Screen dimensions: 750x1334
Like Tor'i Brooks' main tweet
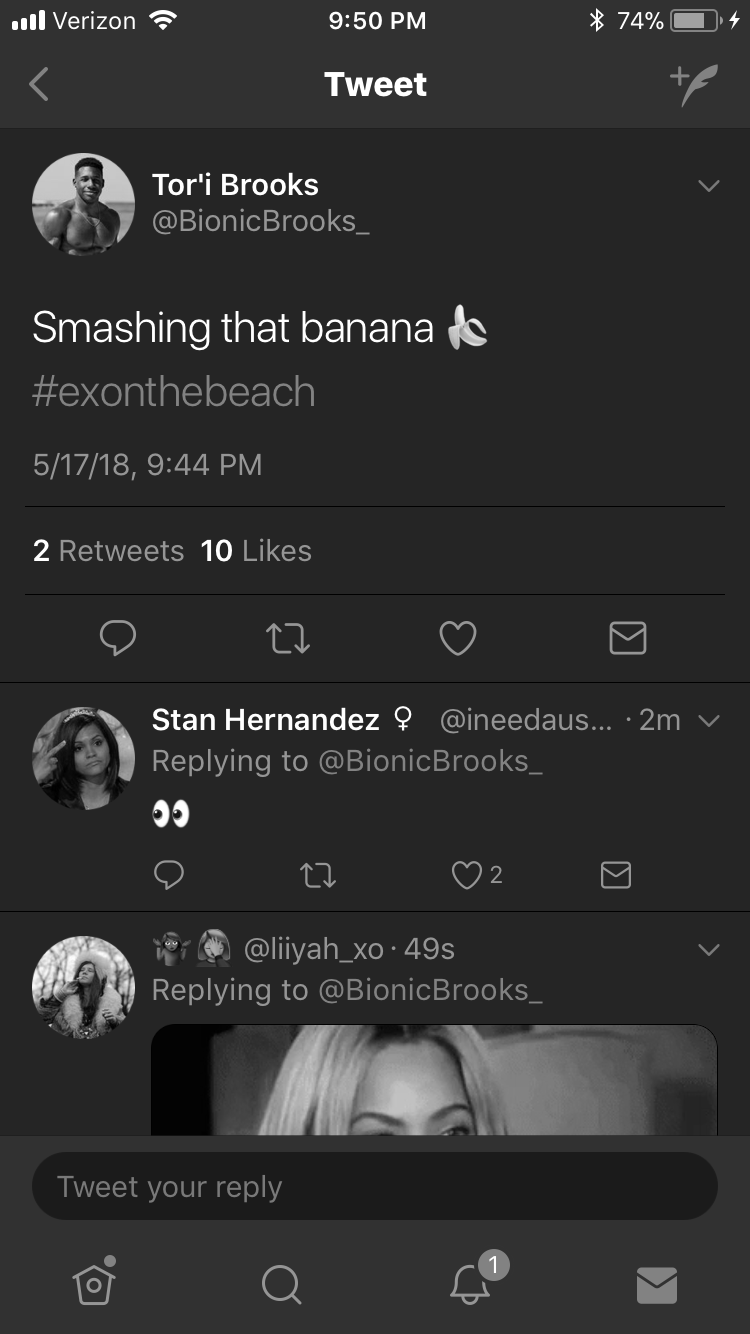[458, 638]
